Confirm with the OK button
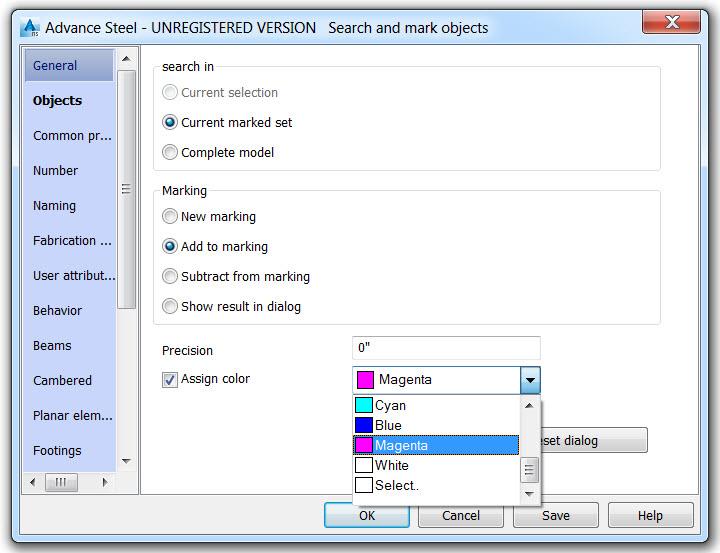The width and height of the screenshot is (720, 553). point(367,515)
